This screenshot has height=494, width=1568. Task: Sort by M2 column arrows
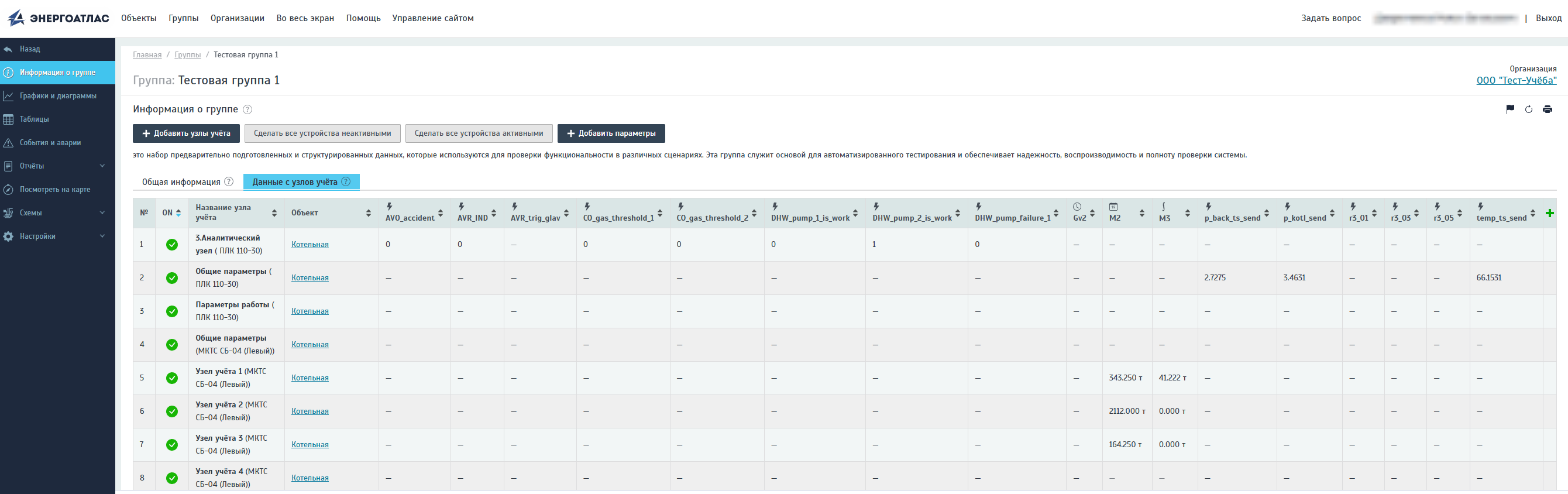coord(1142,213)
